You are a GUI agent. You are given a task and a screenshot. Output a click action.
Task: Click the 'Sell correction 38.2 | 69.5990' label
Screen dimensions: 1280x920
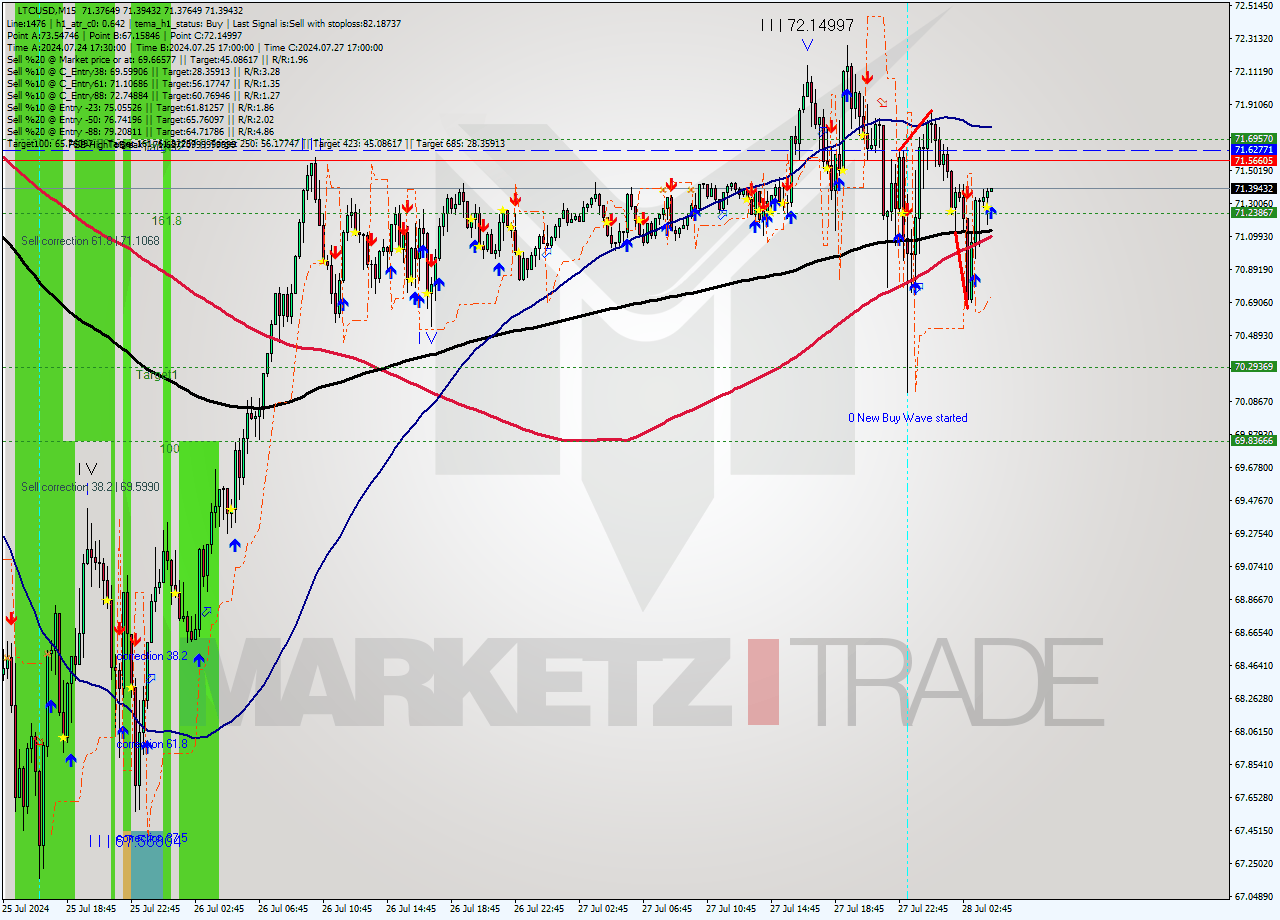(90, 487)
